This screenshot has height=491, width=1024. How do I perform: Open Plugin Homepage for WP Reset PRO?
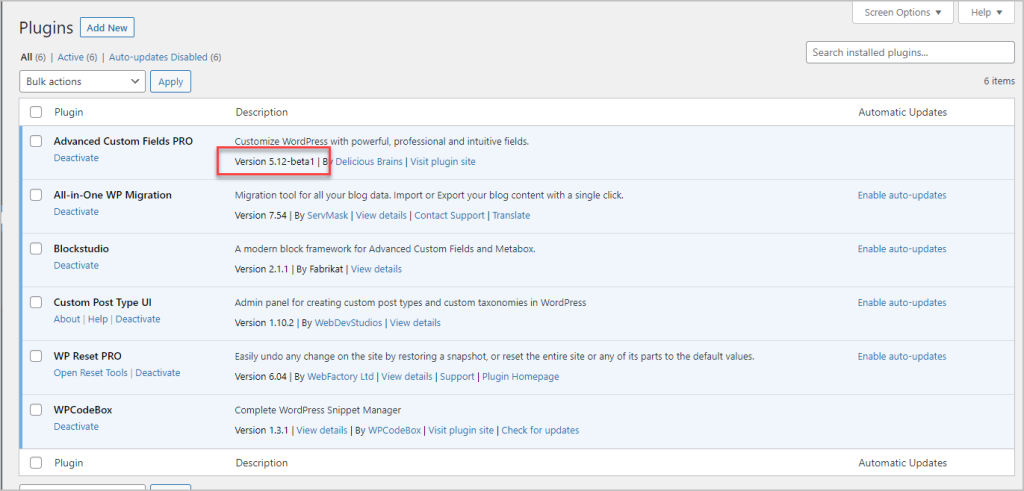coord(520,377)
